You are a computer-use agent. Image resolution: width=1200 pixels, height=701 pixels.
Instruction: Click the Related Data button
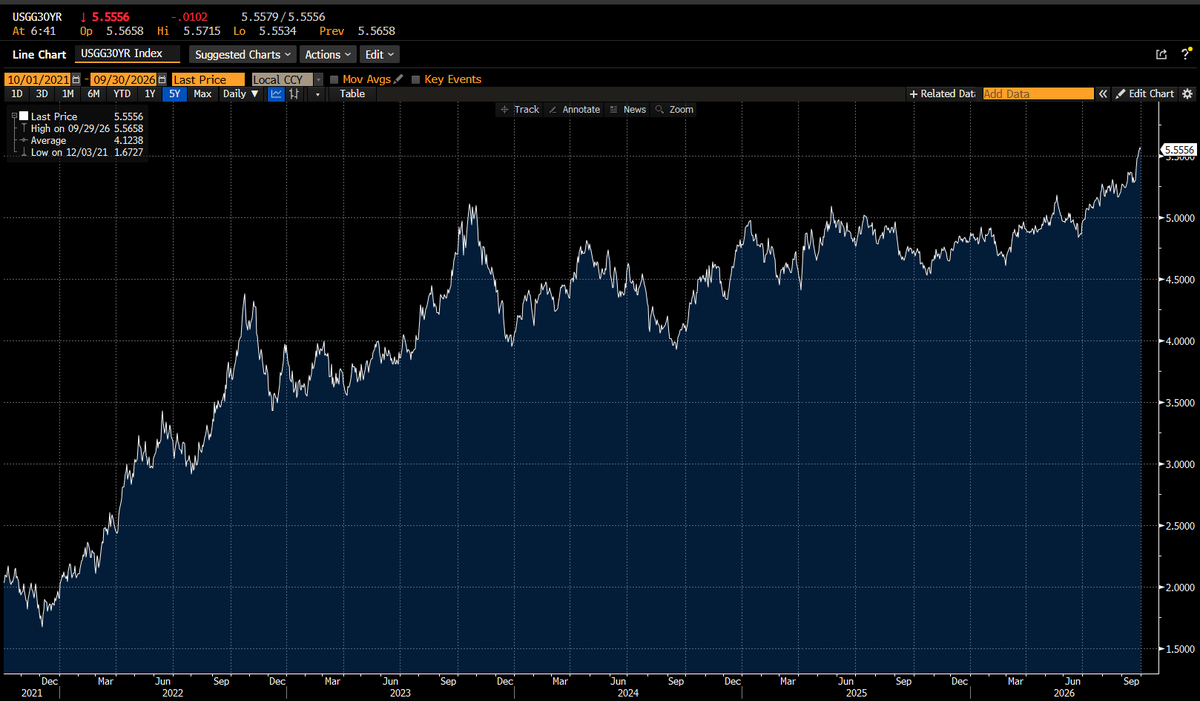(942, 93)
